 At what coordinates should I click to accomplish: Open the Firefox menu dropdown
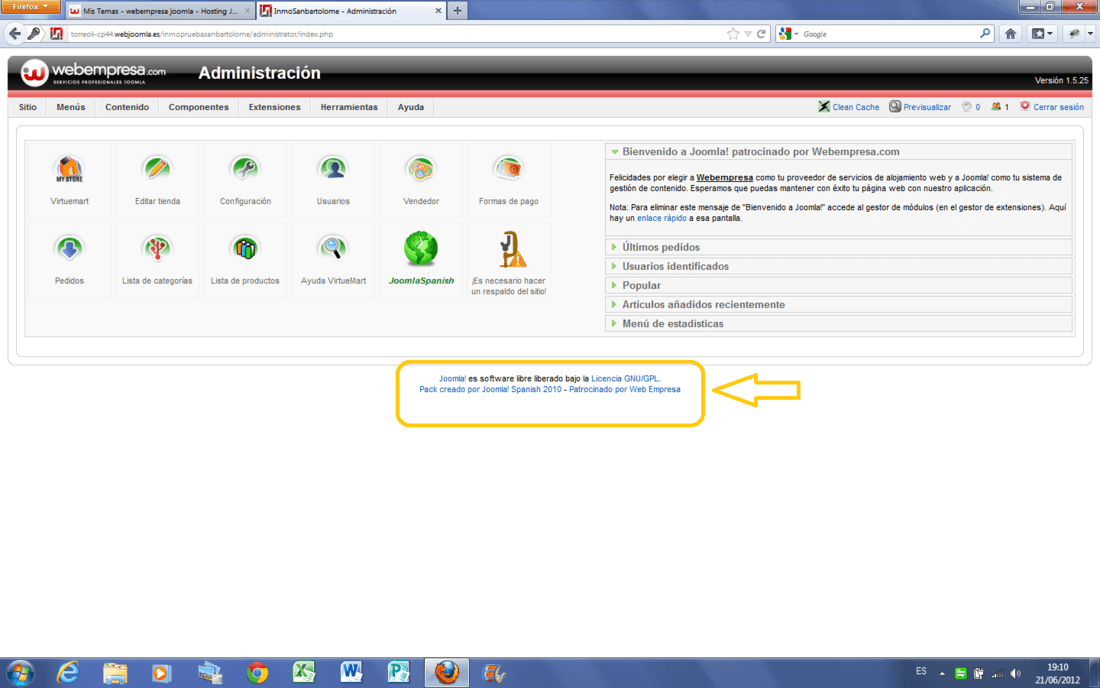[x=30, y=7]
